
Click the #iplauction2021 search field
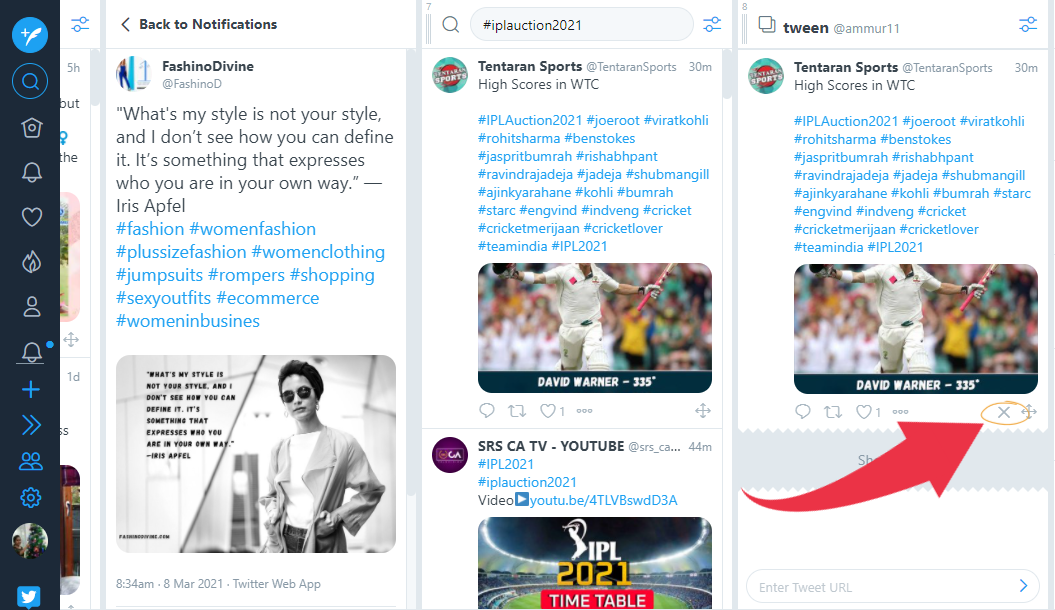581,25
